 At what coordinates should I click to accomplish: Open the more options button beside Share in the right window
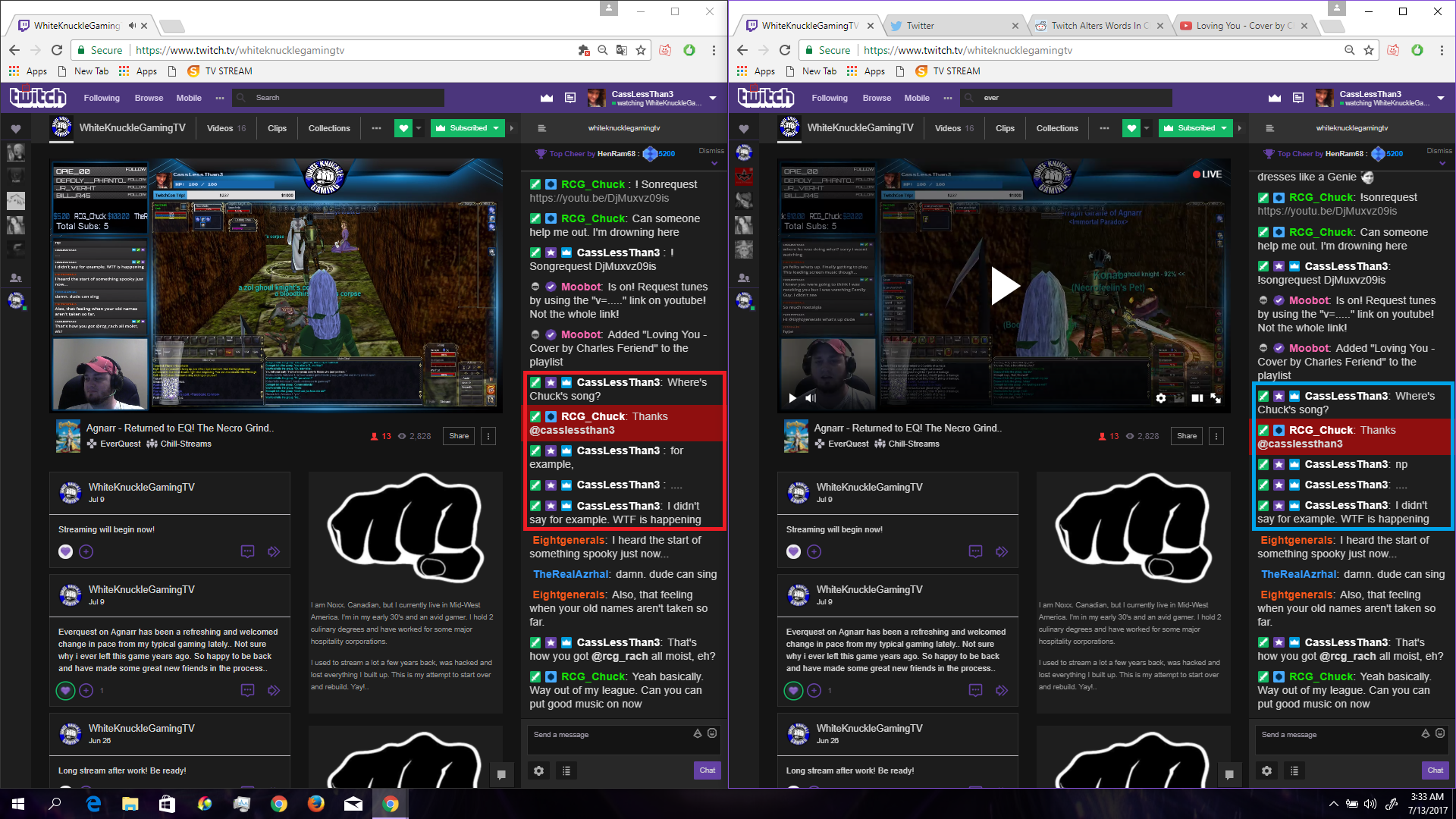point(1216,436)
